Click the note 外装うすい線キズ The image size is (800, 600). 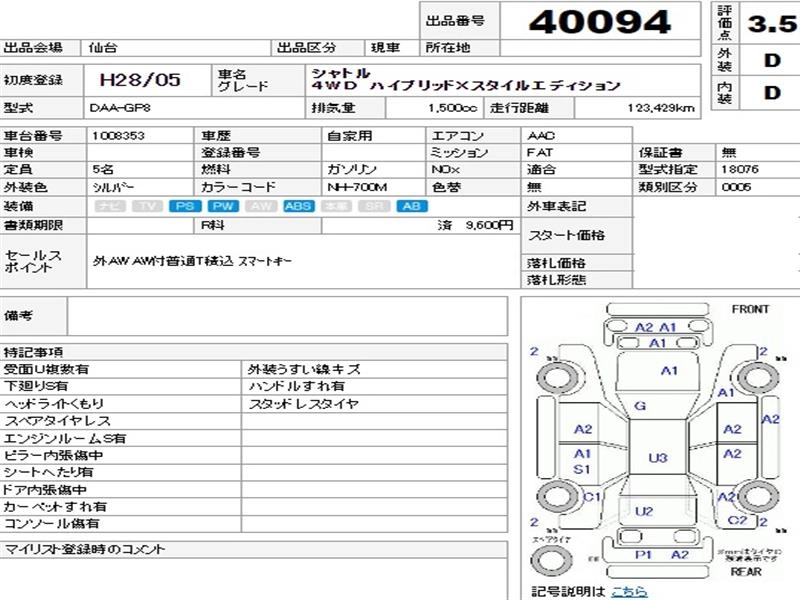click(x=305, y=369)
